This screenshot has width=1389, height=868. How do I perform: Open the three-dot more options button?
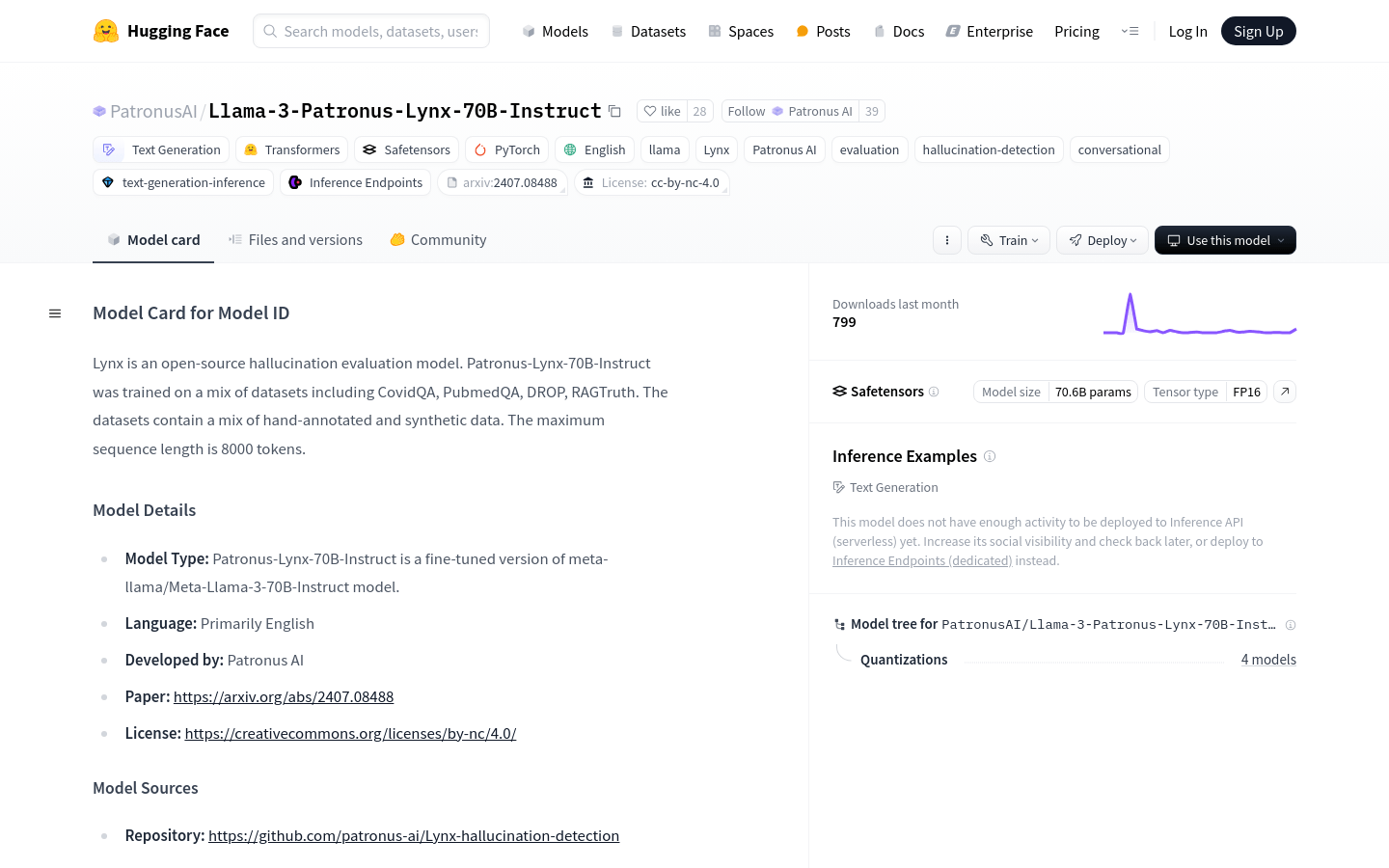pyautogui.click(x=947, y=240)
